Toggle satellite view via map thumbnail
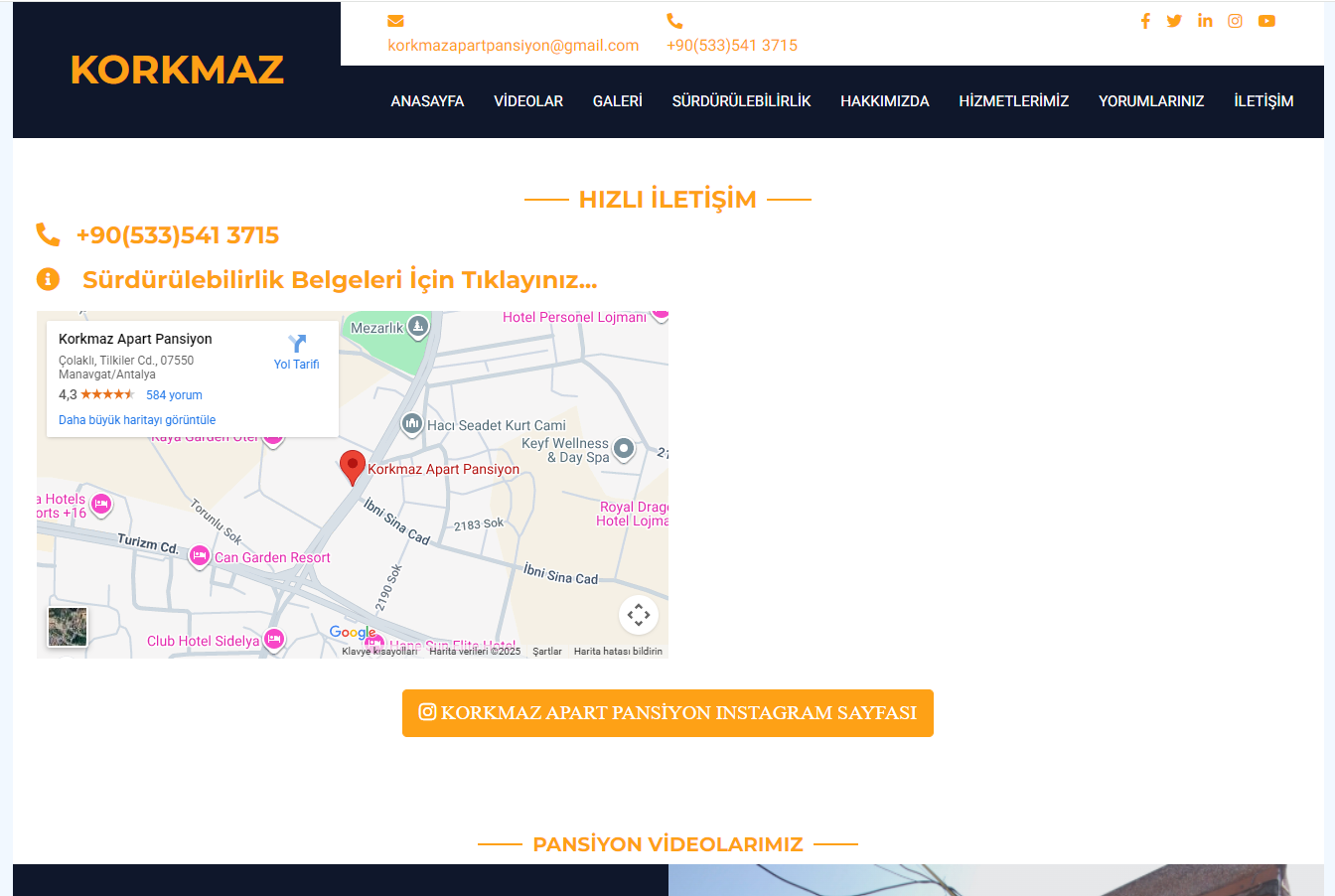The width and height of the screenshot is (1335, 896). pyautogui.click(x=67, y=626)
